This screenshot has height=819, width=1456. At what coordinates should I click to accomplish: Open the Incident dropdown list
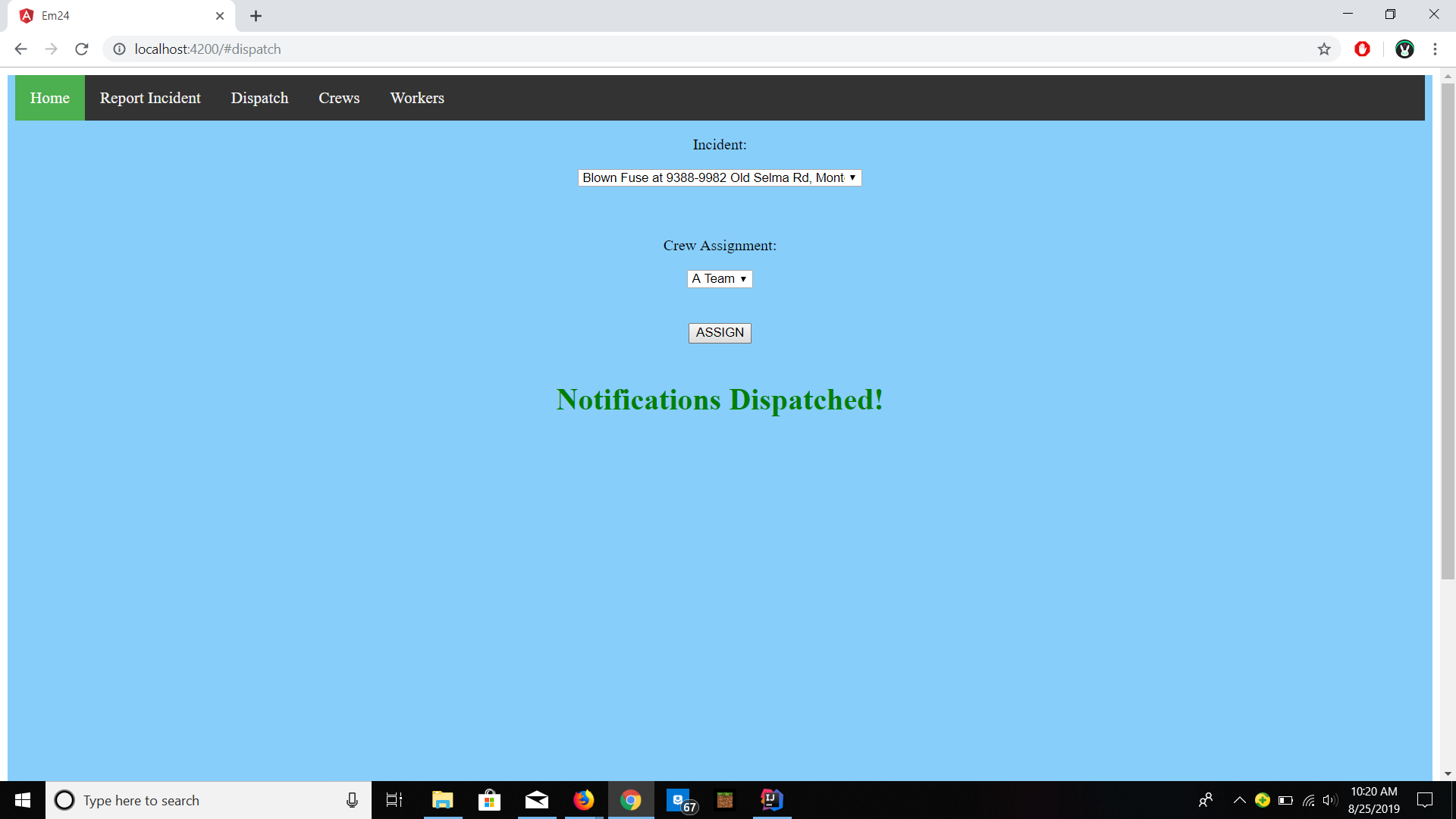pyautogui.click(x=719, y=177)
